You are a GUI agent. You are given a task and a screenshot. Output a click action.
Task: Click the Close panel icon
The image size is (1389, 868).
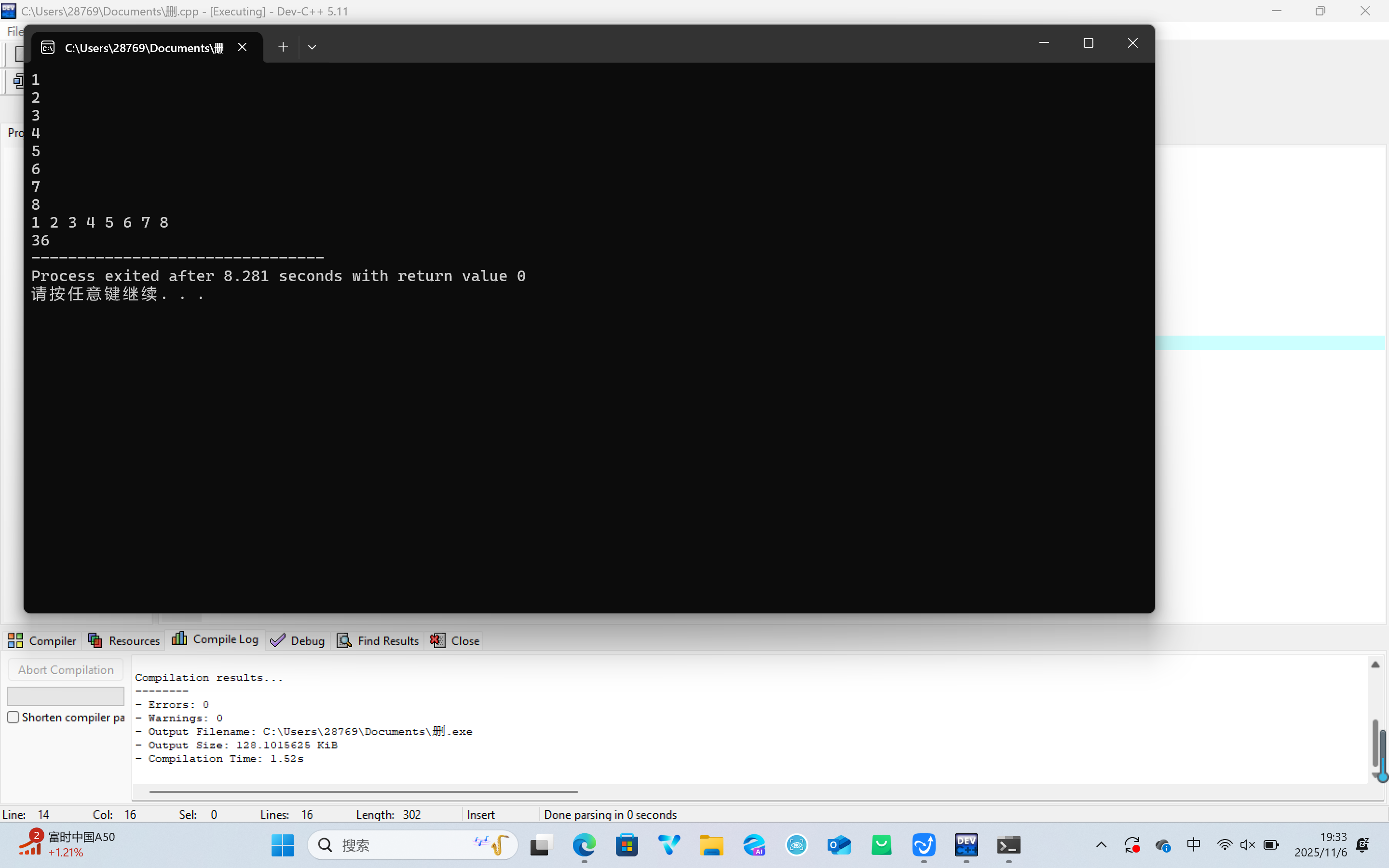click(x=438, y=641)
